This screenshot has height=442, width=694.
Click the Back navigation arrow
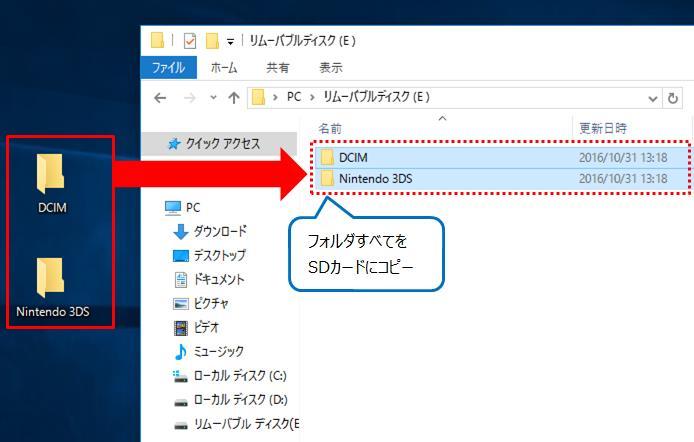click(x=160, y=97)
